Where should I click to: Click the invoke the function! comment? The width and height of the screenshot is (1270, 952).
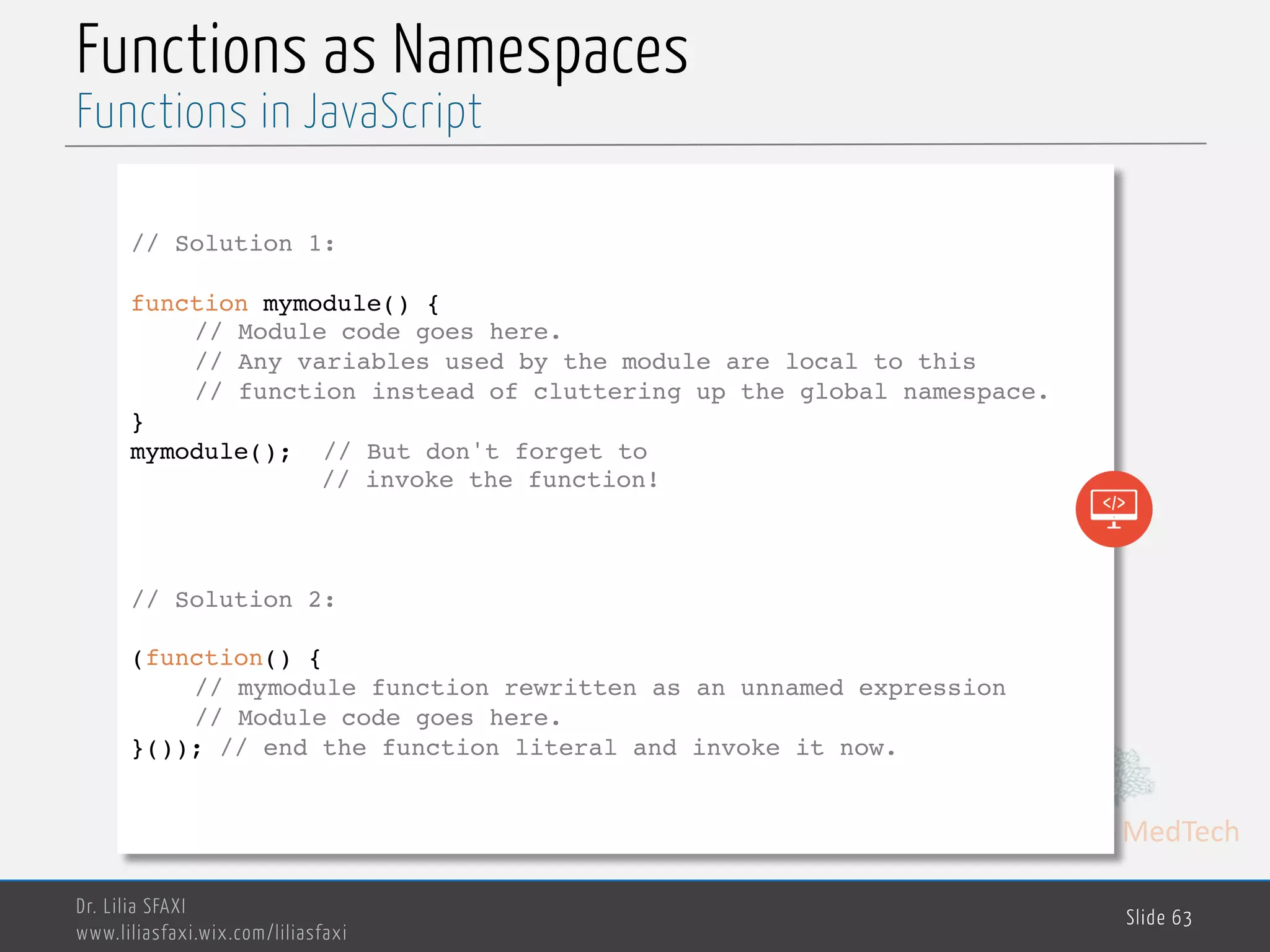(x=490, y=480)
